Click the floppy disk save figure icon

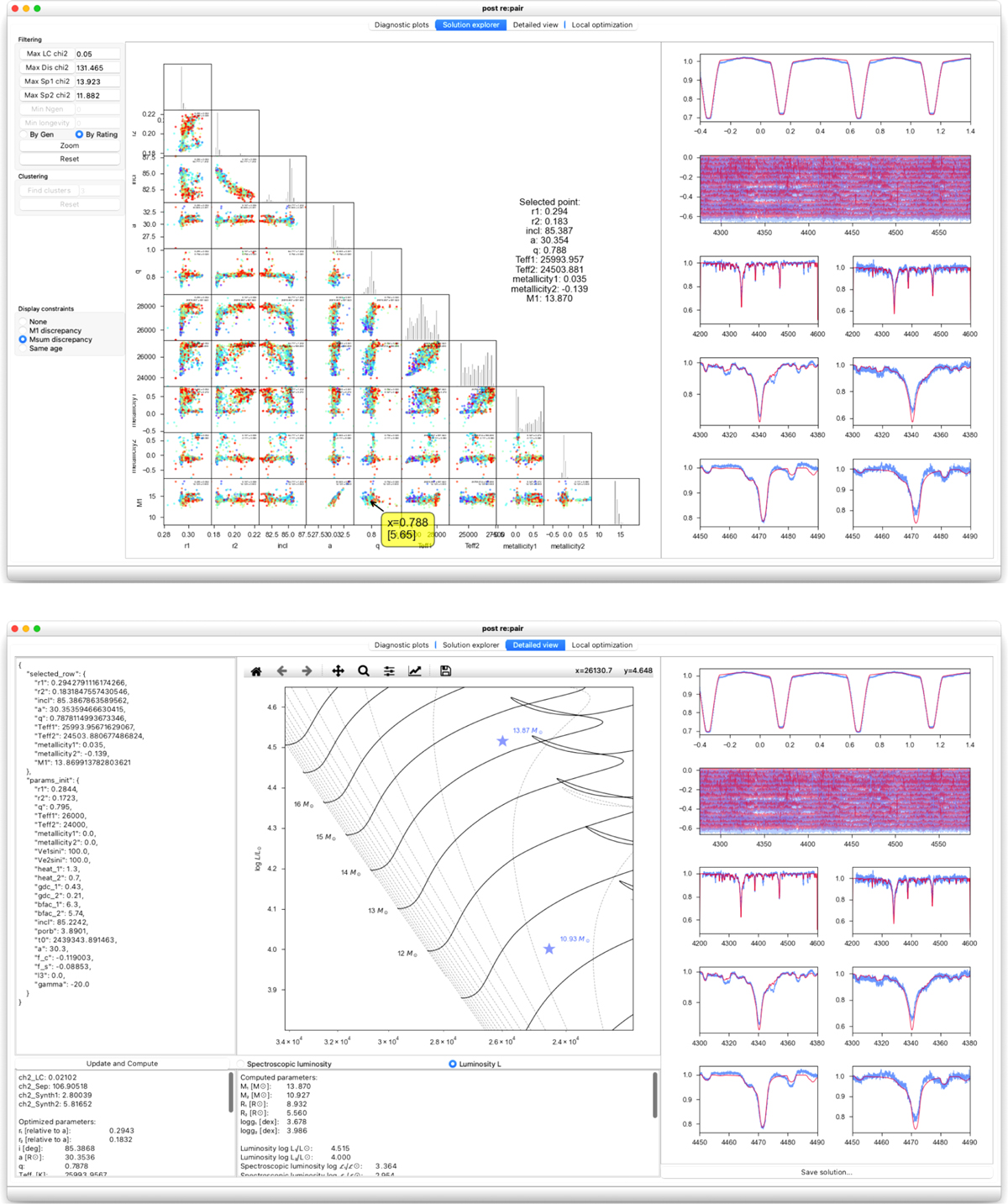coord(445,671)
